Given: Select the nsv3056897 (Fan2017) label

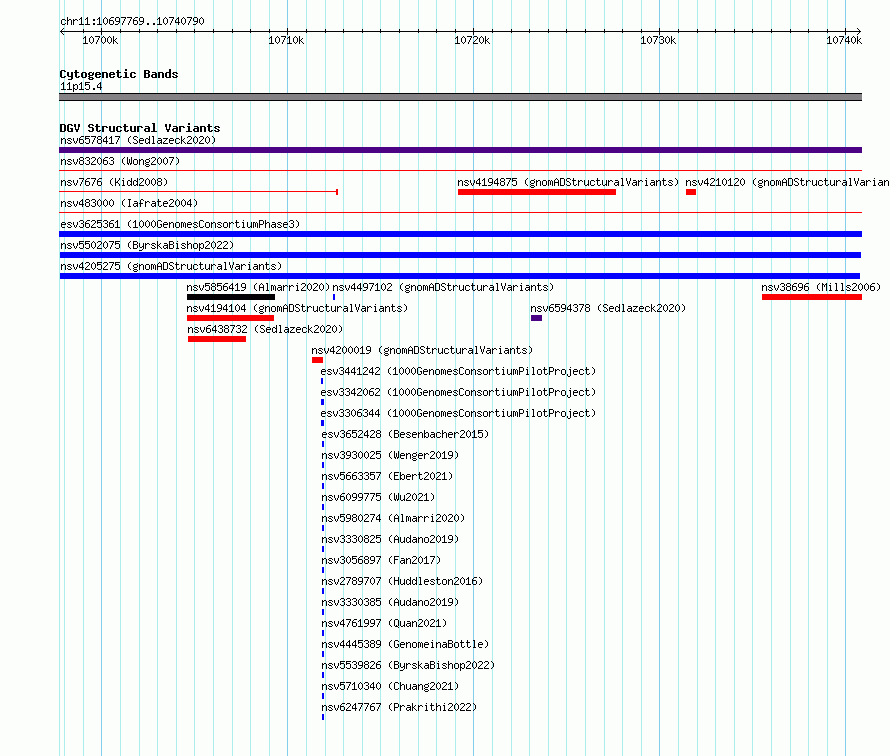Looking at the screenshot, I should tap(381, 560).
